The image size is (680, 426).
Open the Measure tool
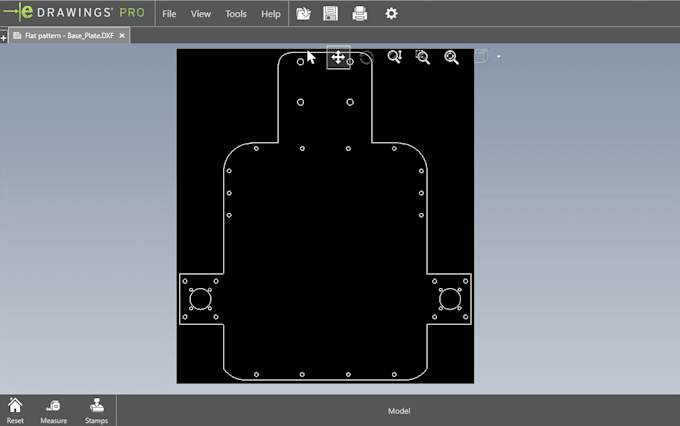53,411
